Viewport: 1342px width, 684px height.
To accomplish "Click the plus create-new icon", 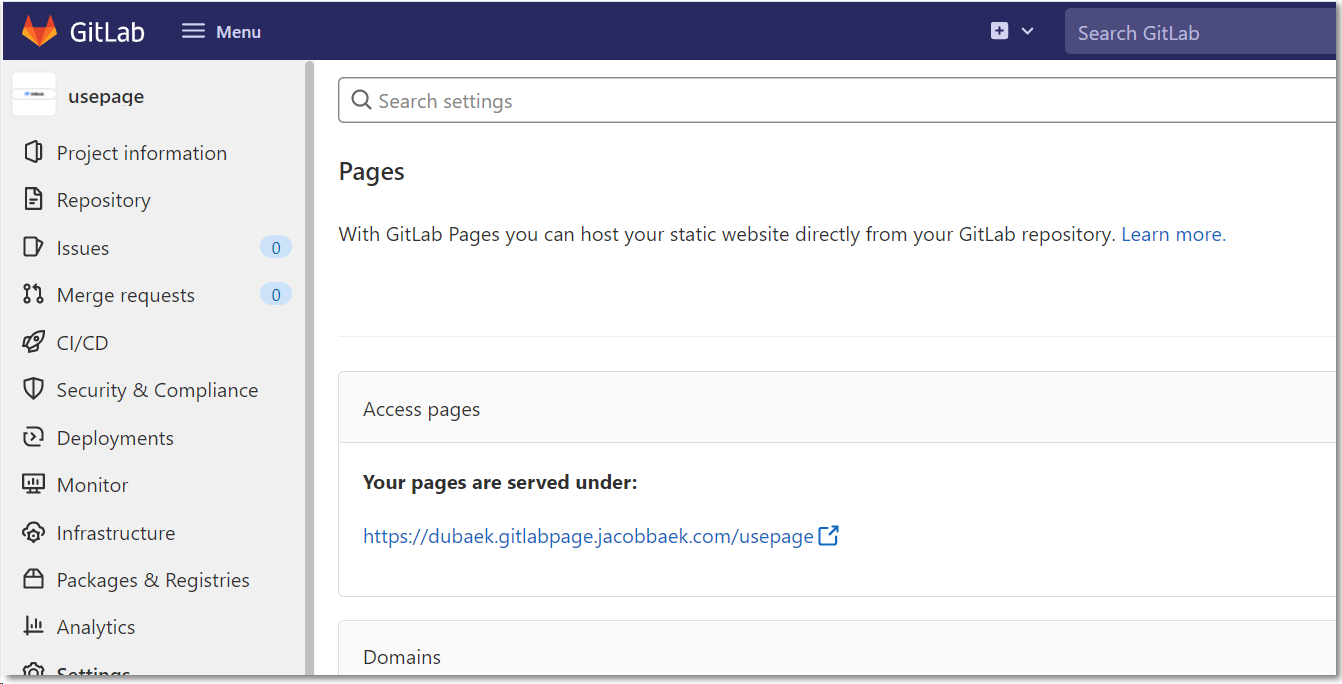I will [999, 31].
